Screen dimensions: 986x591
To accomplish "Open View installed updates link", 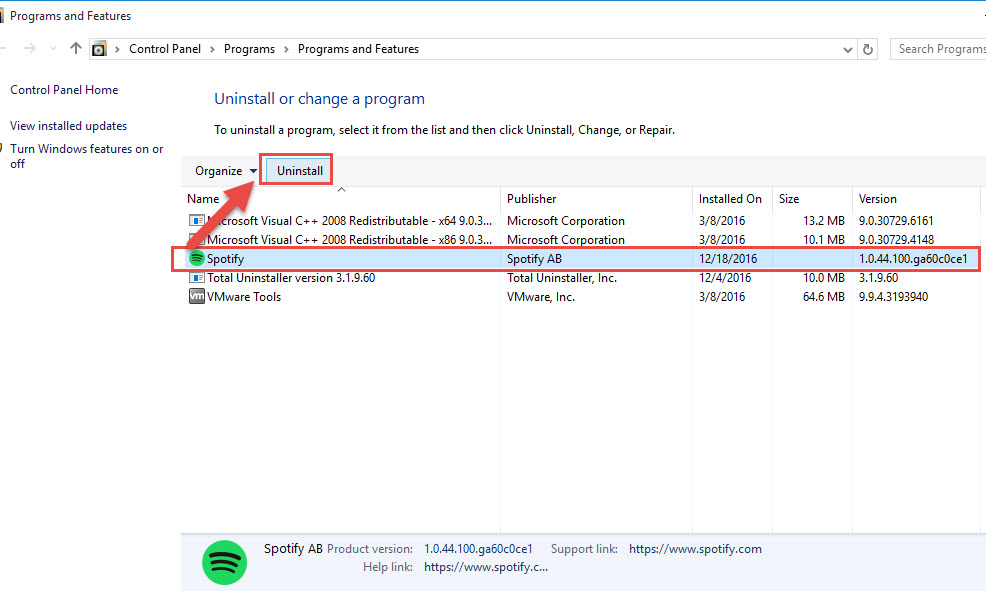I will [69, 126].
